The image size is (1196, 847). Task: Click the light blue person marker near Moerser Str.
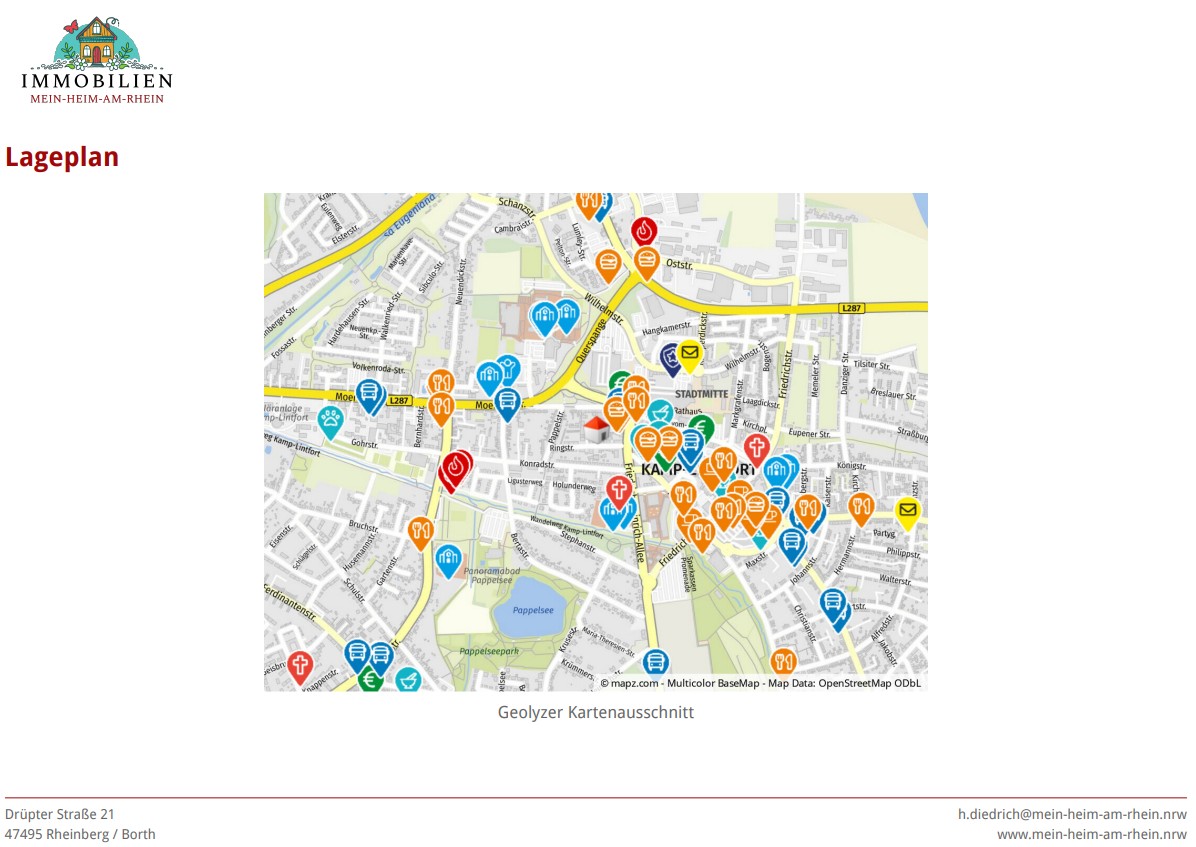pyautogui.click(x=508, y=366)
